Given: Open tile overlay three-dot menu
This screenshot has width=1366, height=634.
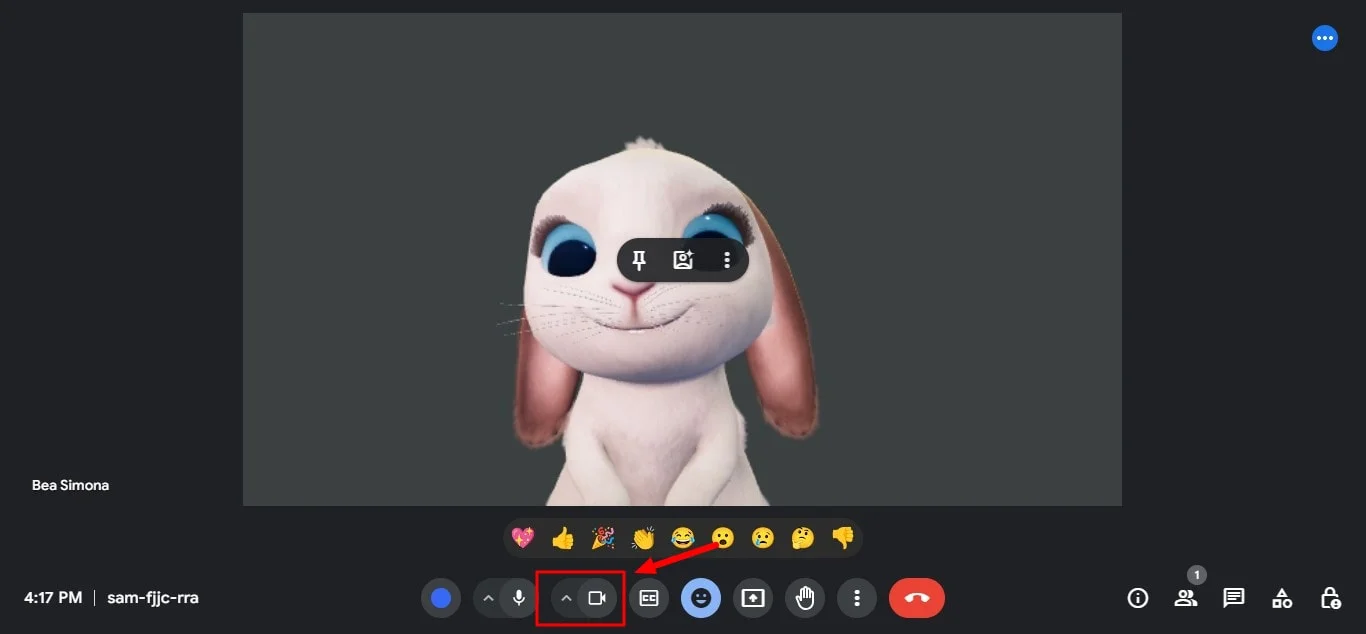Looking at the screenshot, I should coord(727,261).
